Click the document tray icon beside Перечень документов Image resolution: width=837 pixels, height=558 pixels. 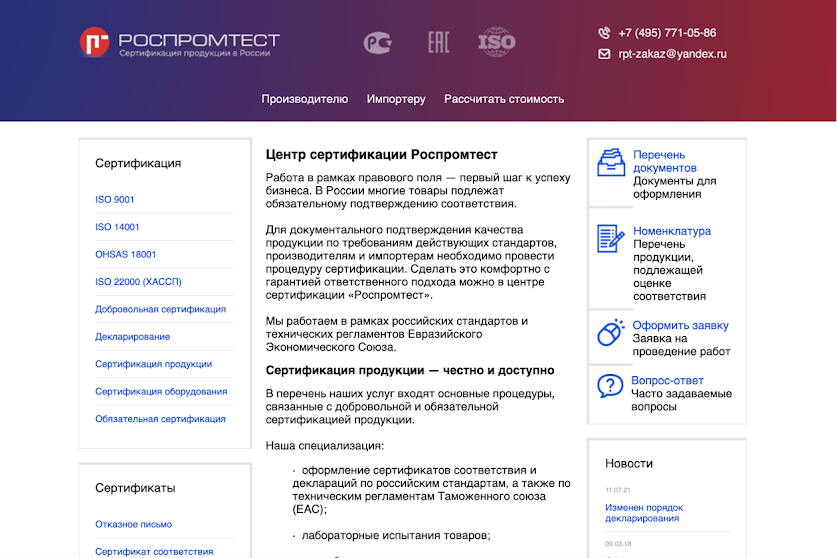pos(611,162)
